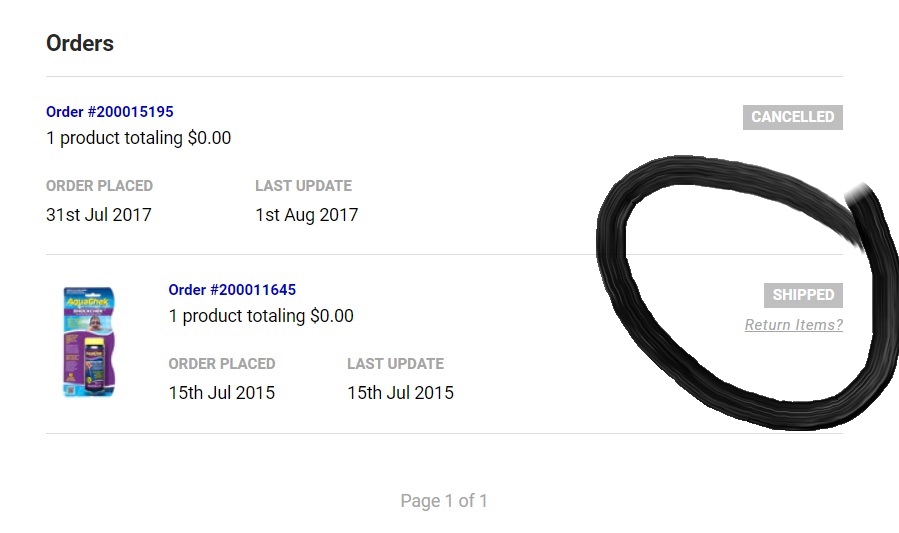
Task: Select the AquaChek product thumbnail
Action: click(89, 342)
